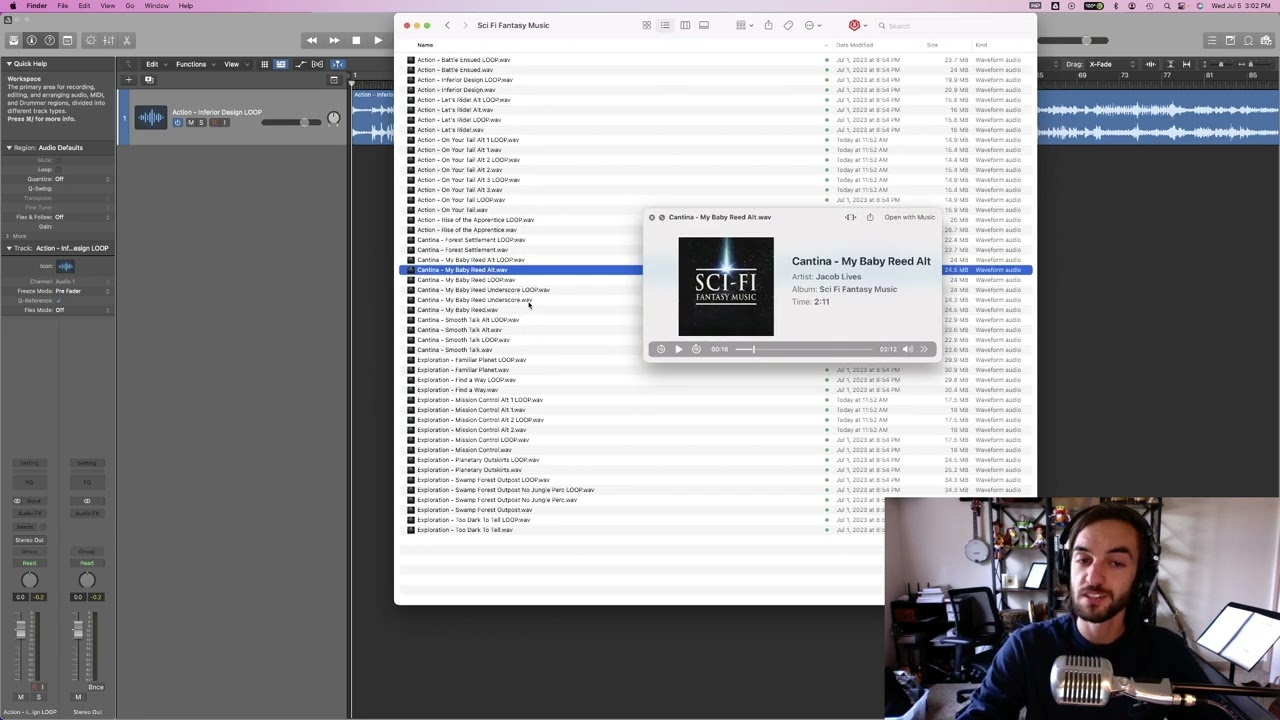Add tags using Finder's tag icon
Viewport: 1280px width, 720px height.
point(788,25)
